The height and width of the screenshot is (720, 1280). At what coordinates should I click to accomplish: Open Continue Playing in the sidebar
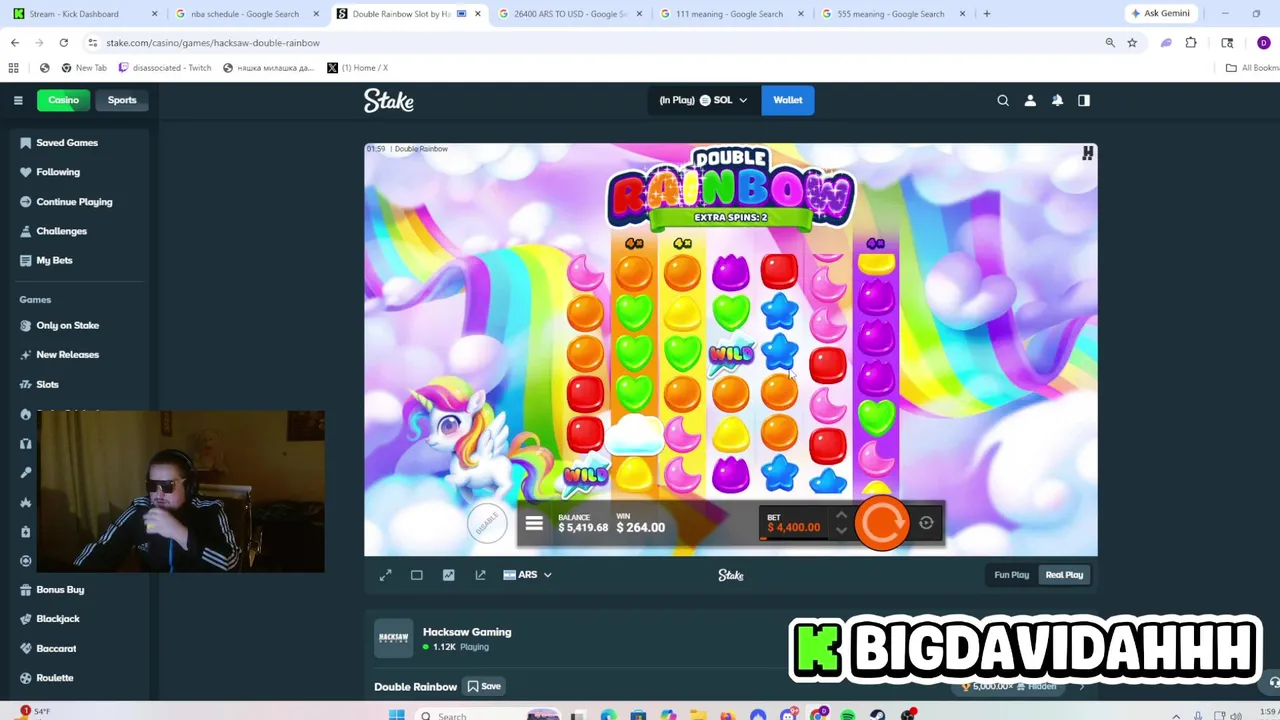pyautogui.click(x=75, y=202)
